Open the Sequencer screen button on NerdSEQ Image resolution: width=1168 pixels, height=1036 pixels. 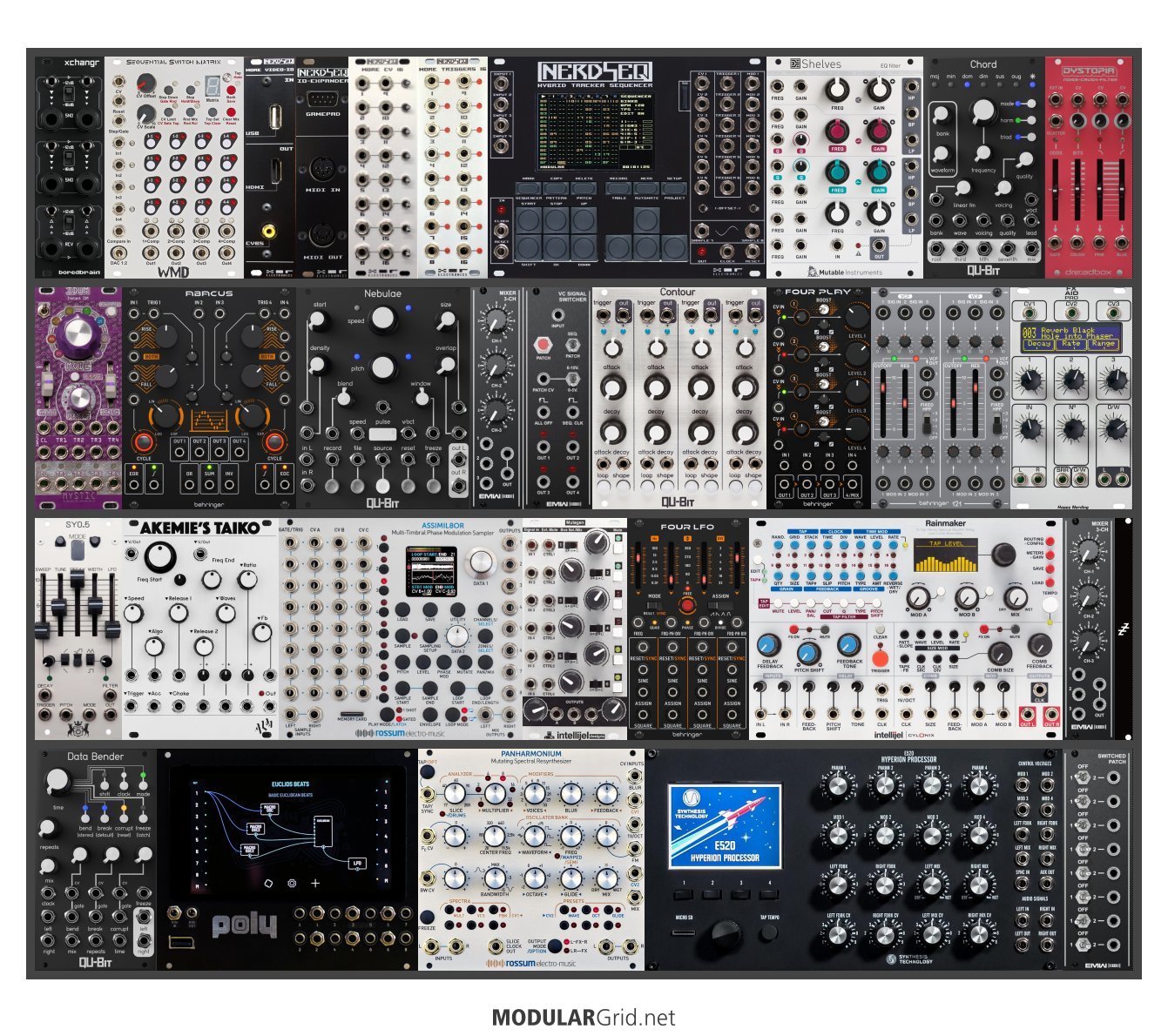coord(528,187)
